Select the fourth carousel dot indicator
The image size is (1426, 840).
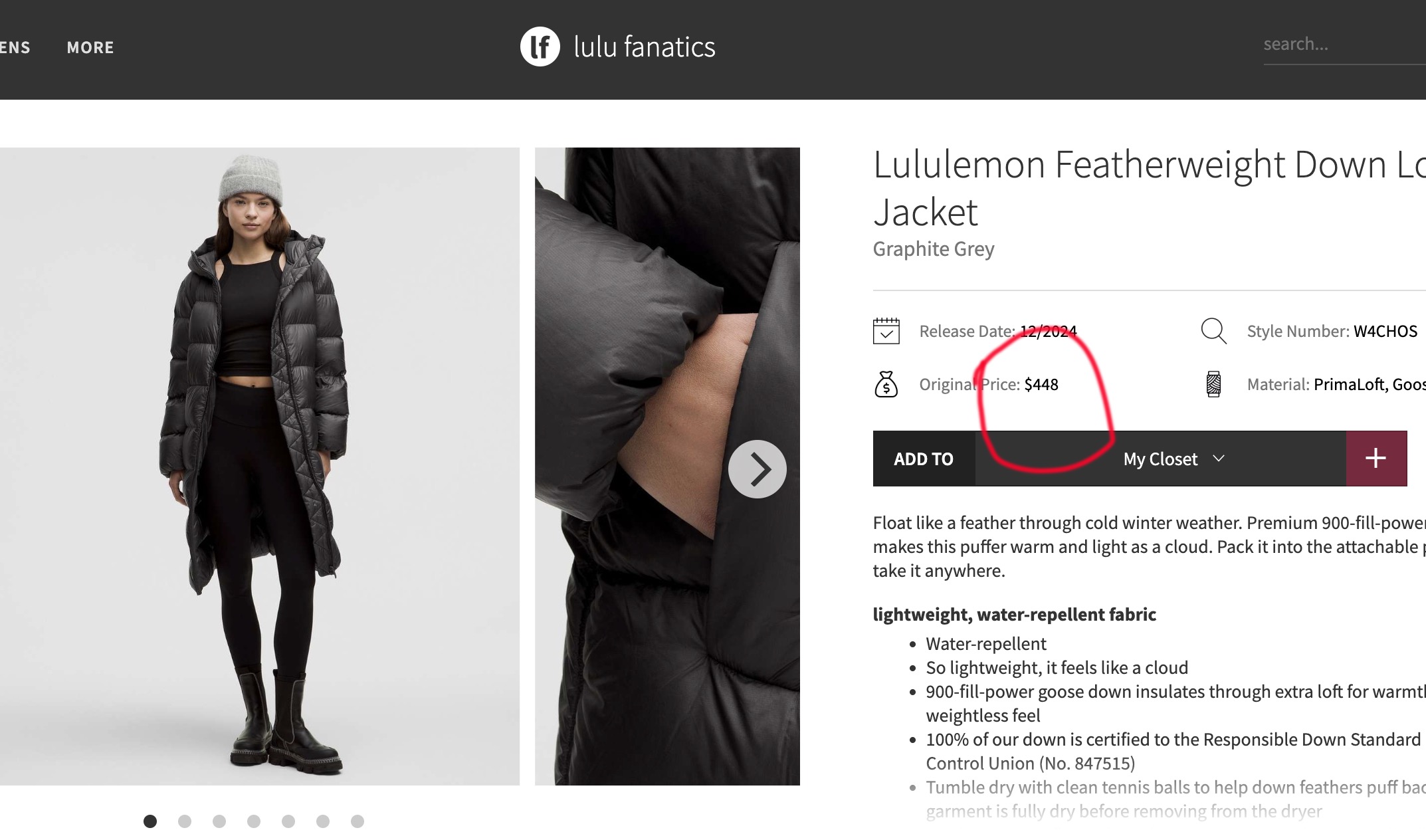[x=254, y=821]
